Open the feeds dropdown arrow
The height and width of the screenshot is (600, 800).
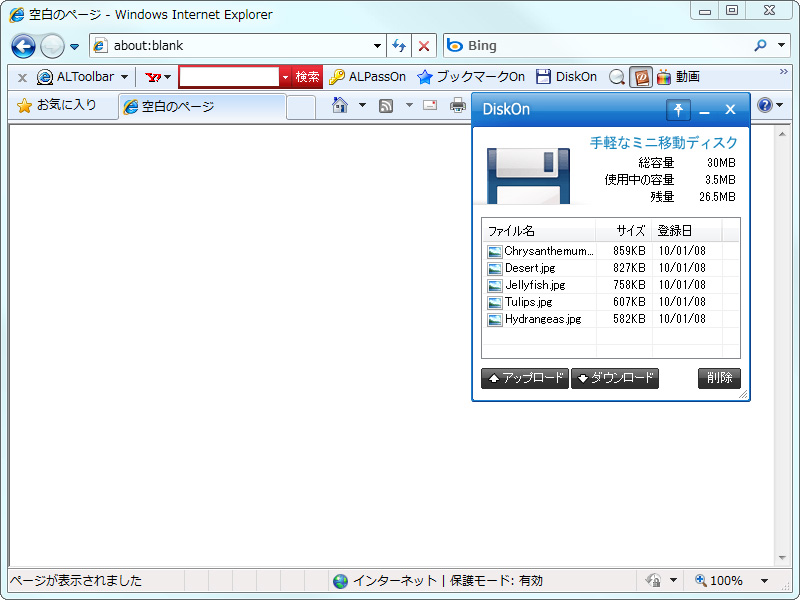coord(409,105)
